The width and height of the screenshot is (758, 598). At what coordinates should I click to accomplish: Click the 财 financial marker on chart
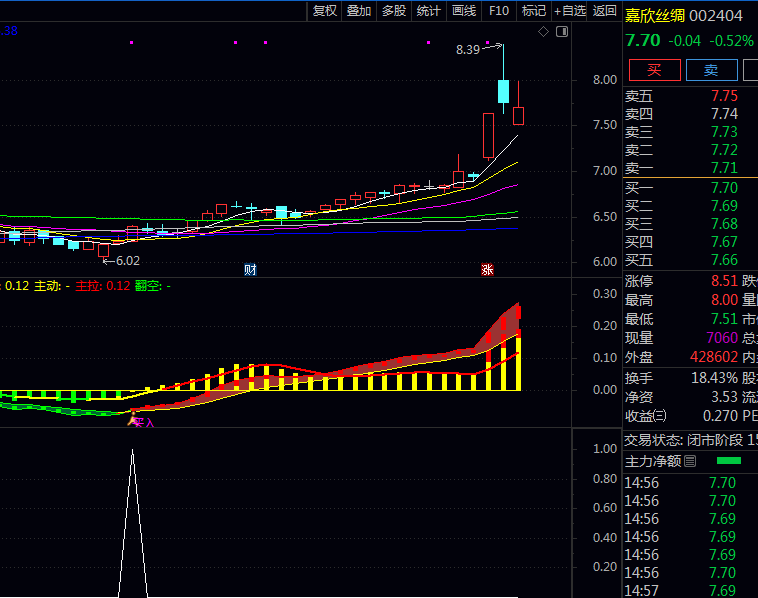[250, 269]
